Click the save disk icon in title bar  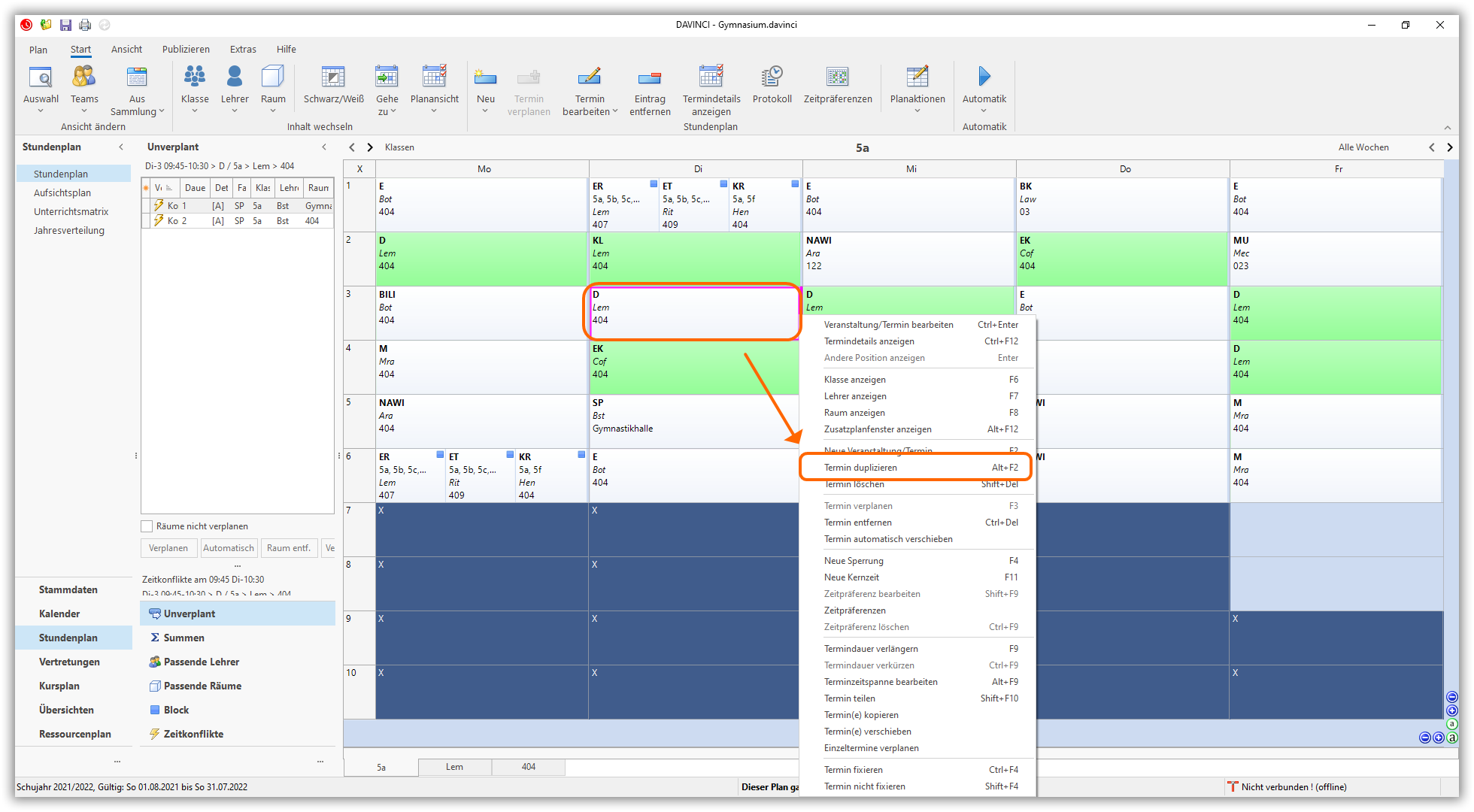(65, 25)
